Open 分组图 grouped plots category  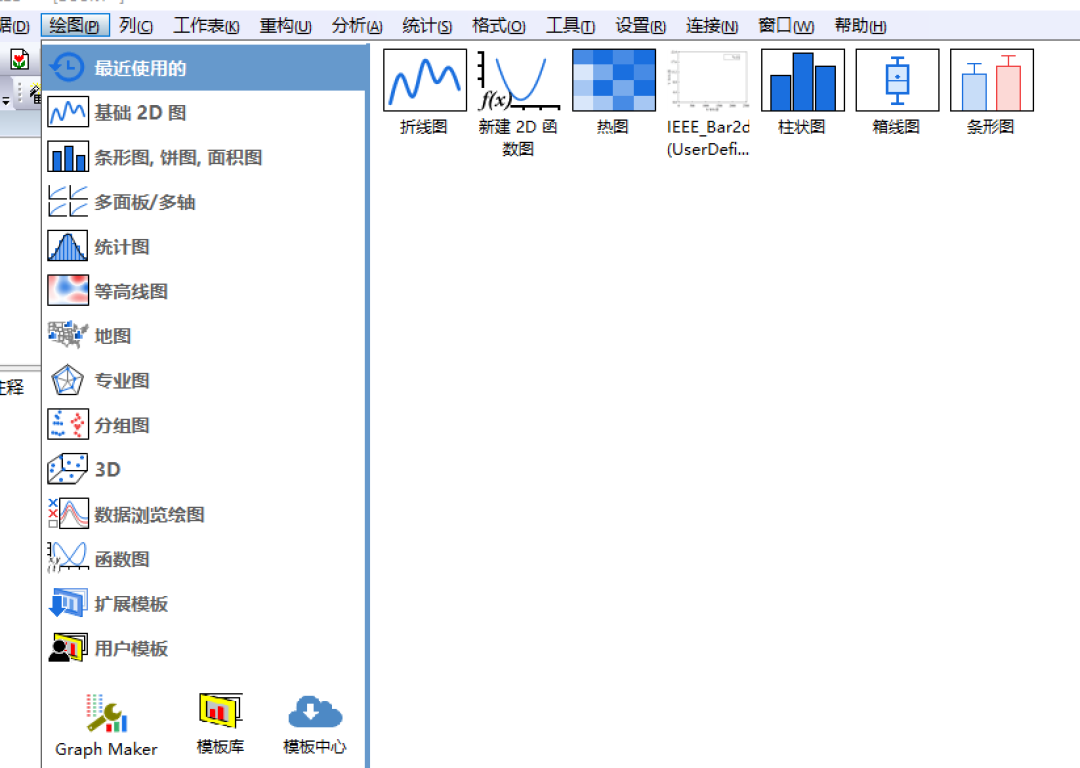coord(204,425)
